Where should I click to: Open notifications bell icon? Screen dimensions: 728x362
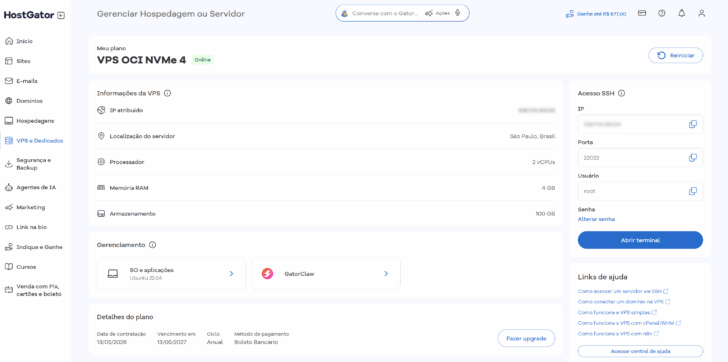coord(682,13)
